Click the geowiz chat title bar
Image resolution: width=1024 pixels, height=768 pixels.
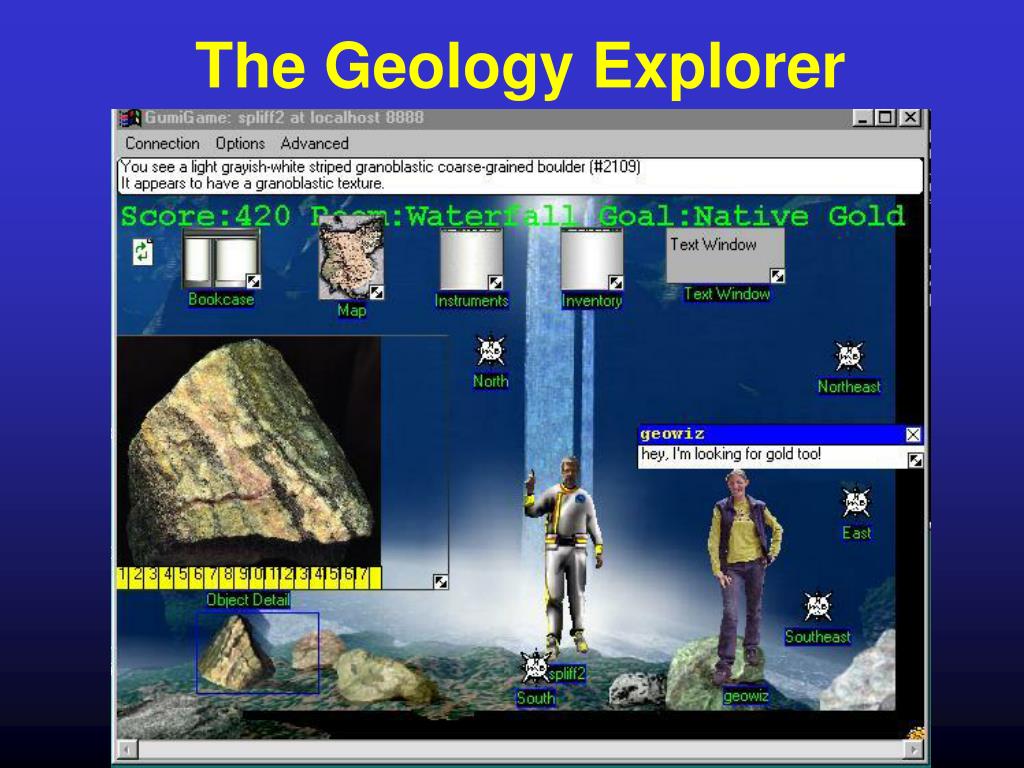771,434
